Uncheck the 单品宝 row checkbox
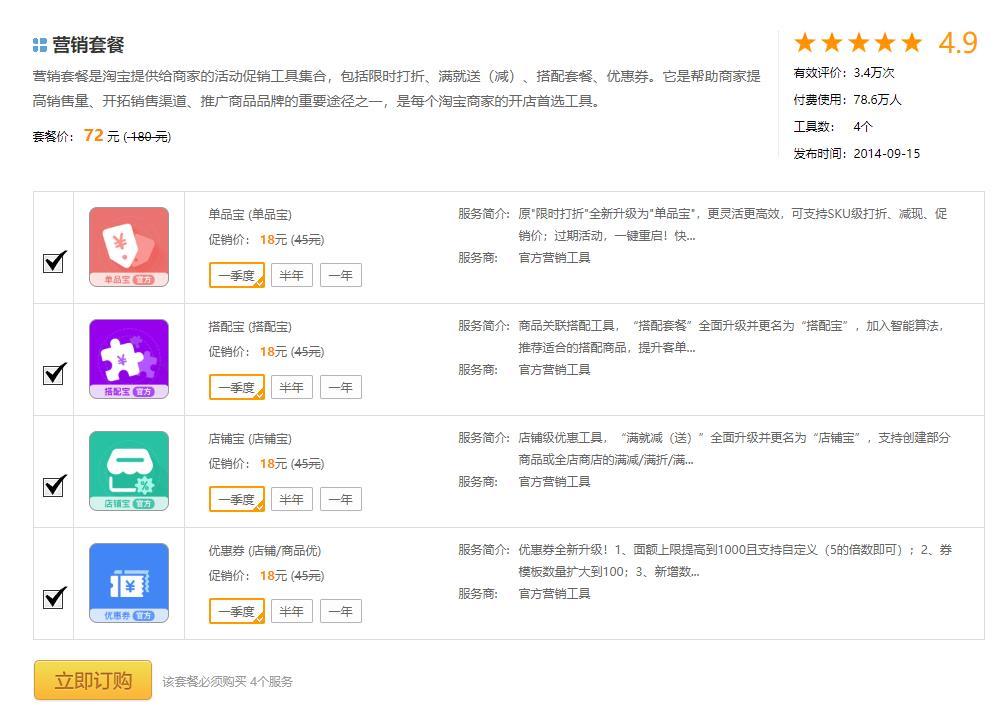Image resolution: width=1002 pixels, height=709 pixels. [x=54, y=261]
